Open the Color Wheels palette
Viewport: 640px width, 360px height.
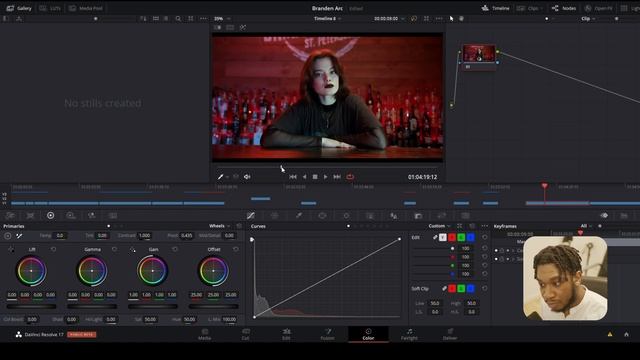(51, 216)
